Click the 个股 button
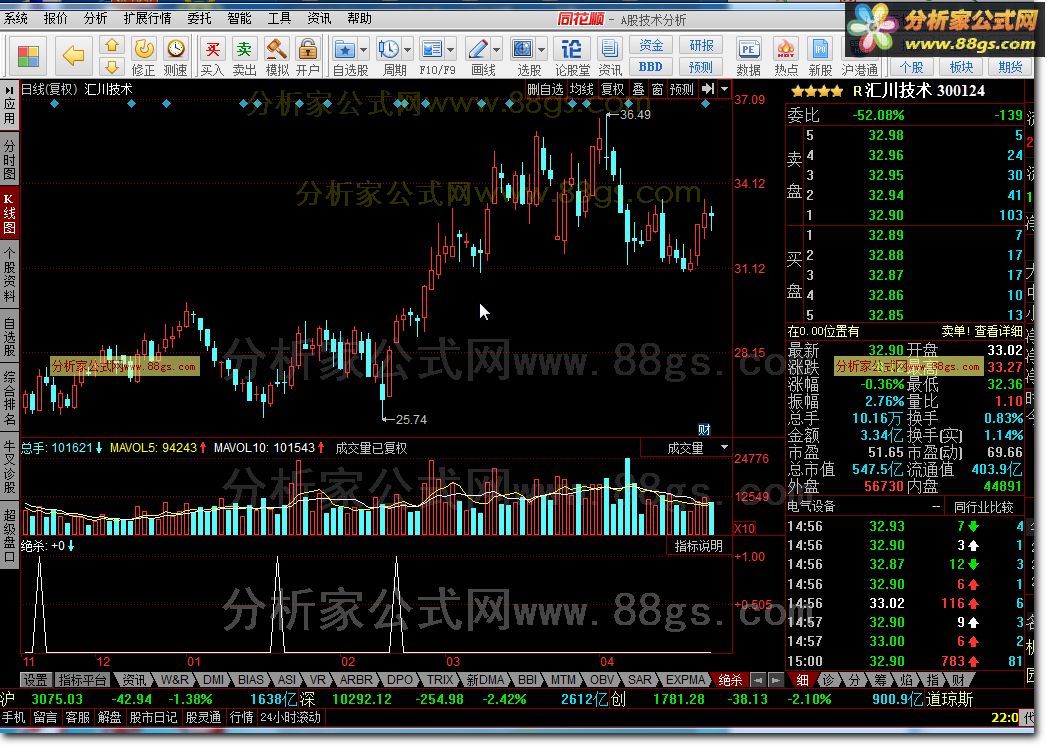The image size is (1047, 746). tap(911, 67)
